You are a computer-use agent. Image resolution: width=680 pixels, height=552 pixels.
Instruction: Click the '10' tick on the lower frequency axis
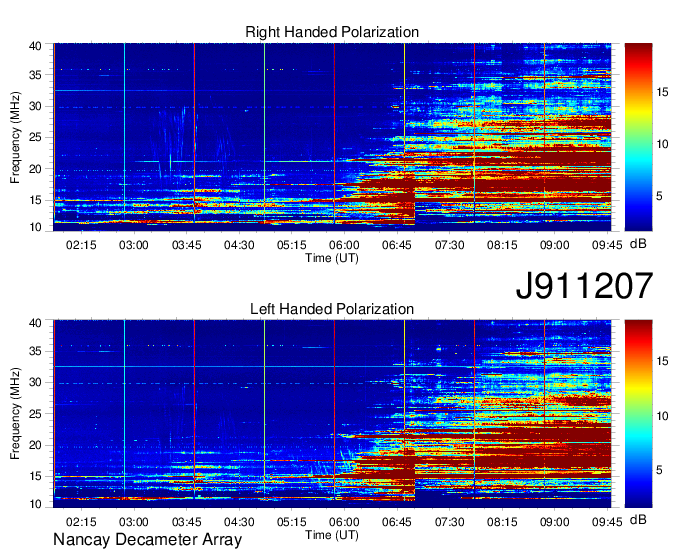[35, 504]
